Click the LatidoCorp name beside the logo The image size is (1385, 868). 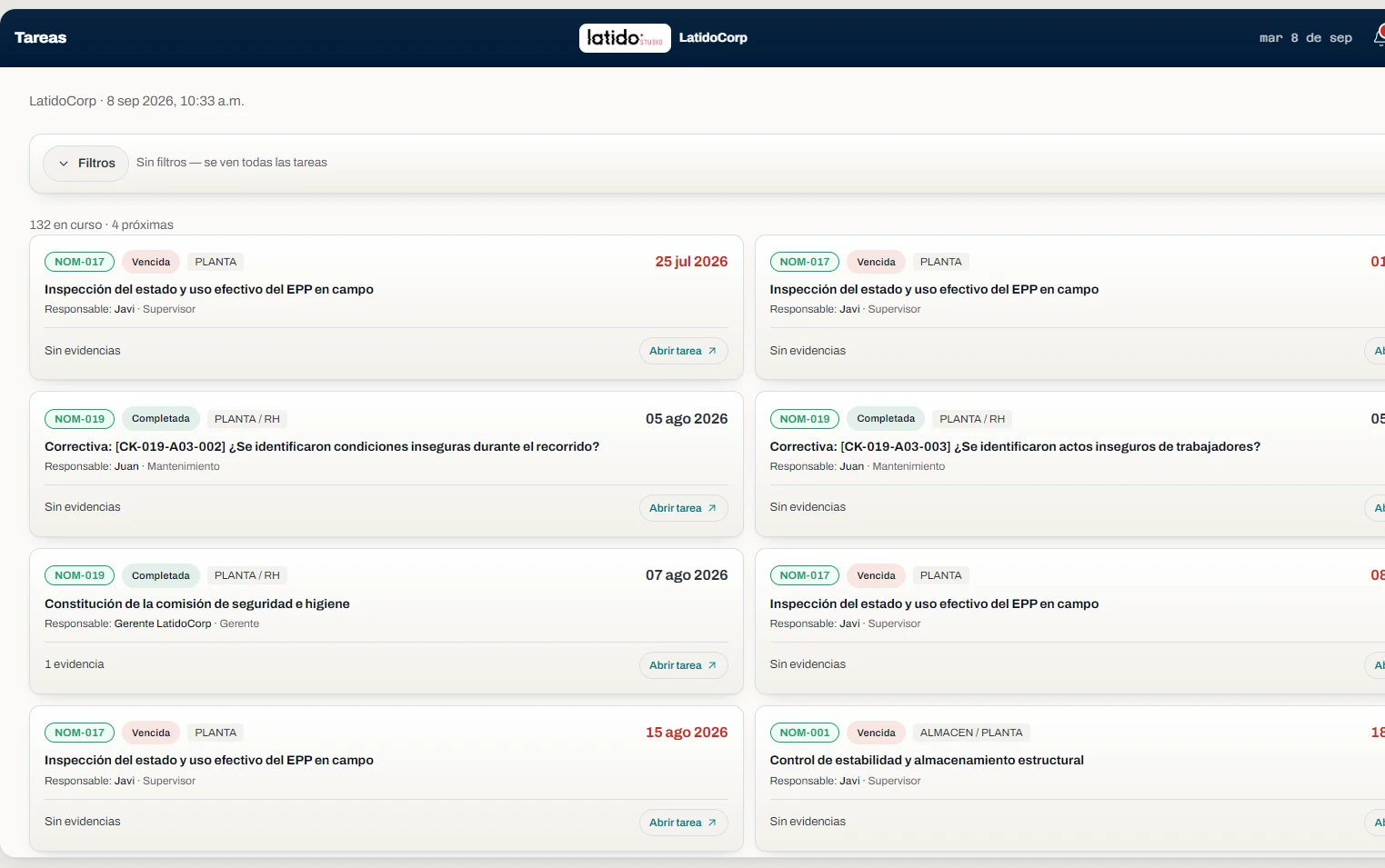coord(713,38)
